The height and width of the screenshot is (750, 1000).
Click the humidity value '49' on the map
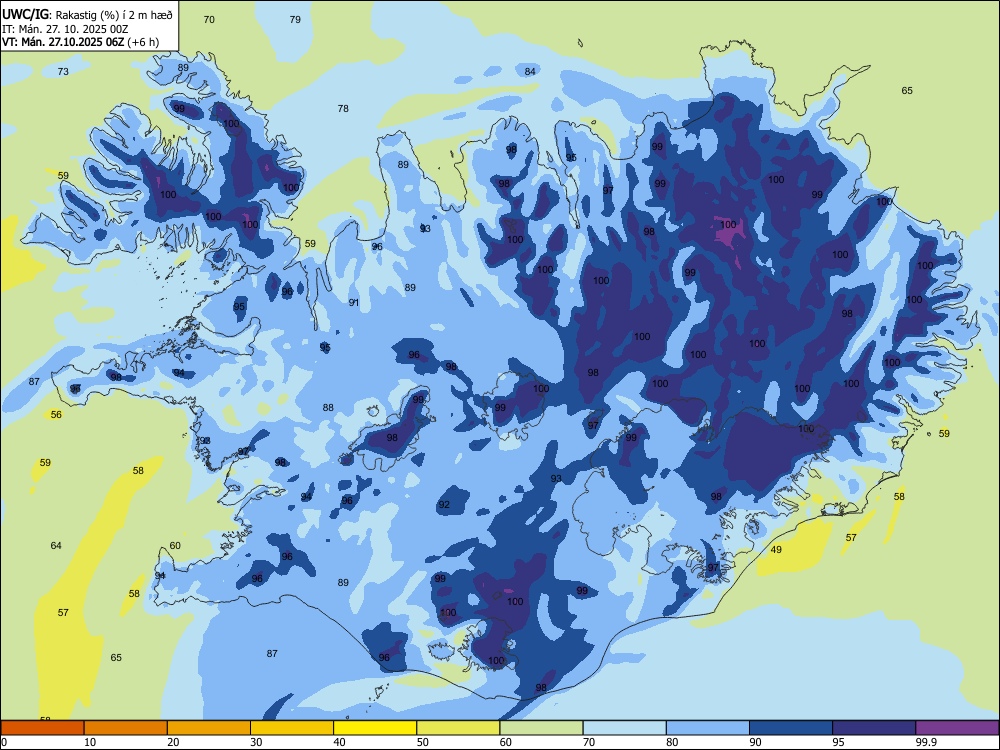click(776, 550)
